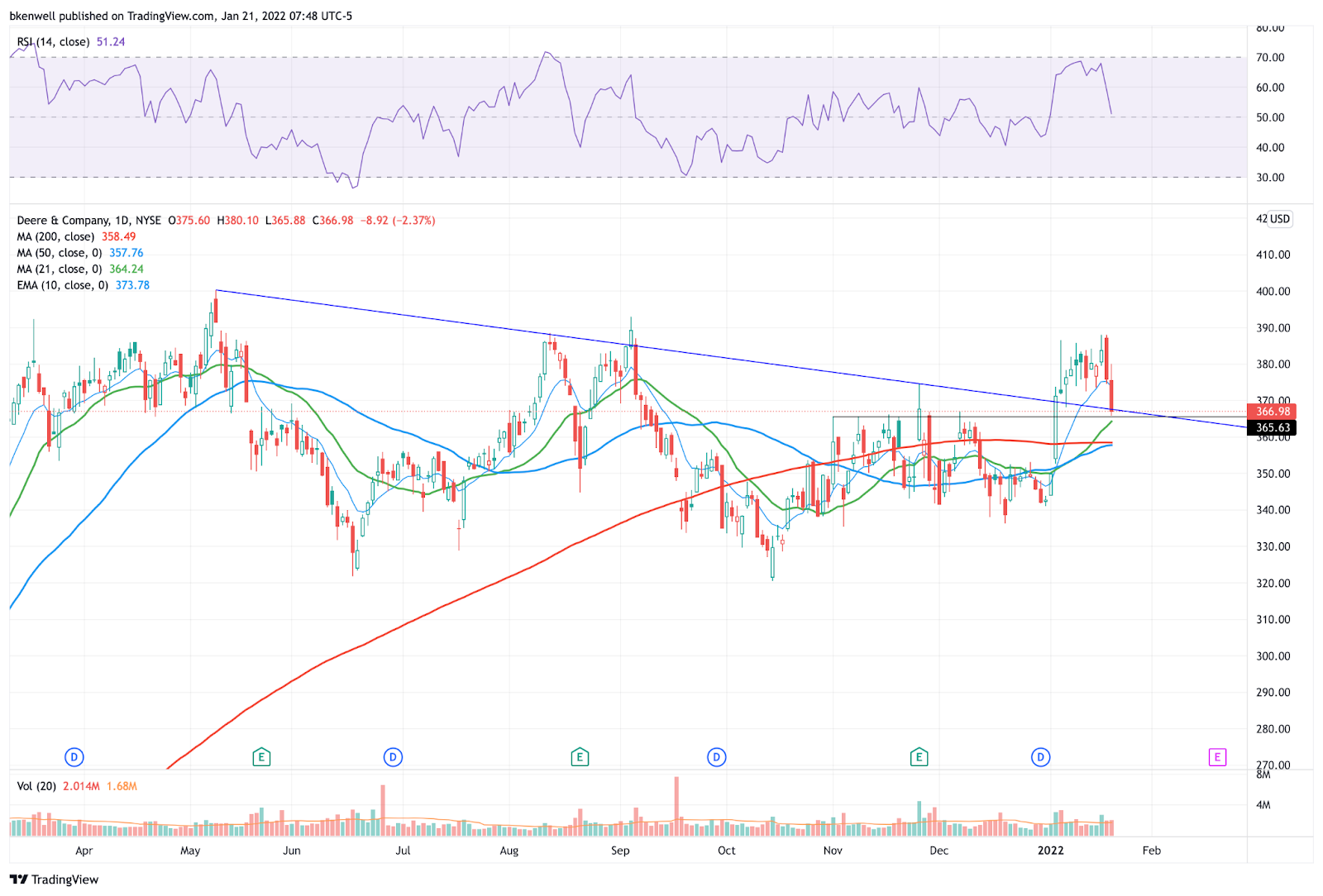The height and width of the screenshot is (896, 1323).
Task: Click the 300.00 price axis label
Action: tap(1273, 656)
